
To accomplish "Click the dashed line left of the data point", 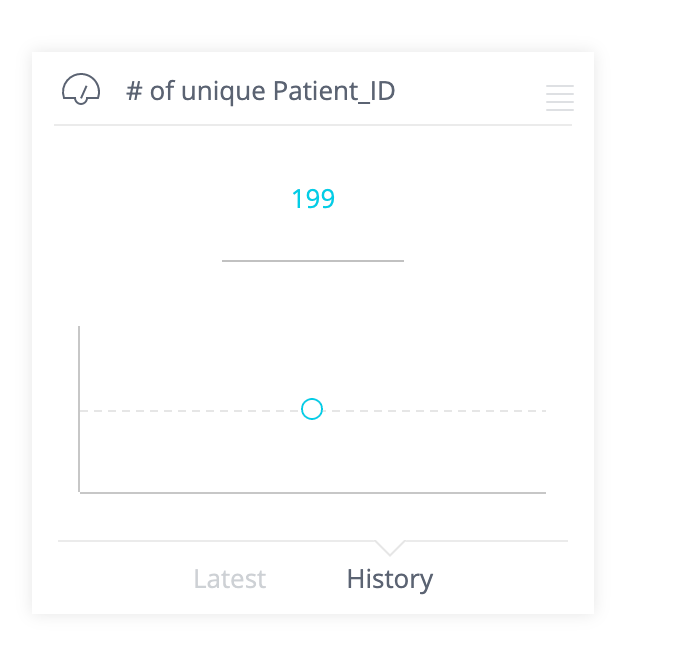I will (x=190, y=411).
